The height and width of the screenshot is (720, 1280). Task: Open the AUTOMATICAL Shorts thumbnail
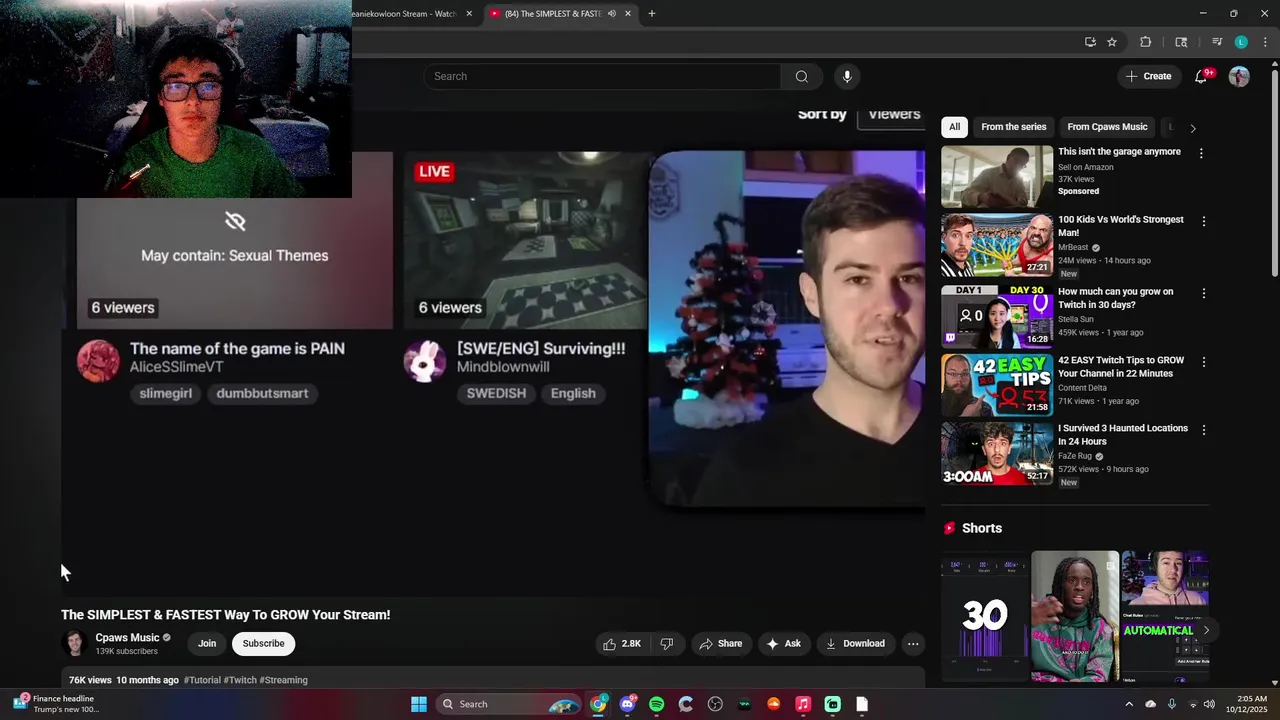[1165, 616]
